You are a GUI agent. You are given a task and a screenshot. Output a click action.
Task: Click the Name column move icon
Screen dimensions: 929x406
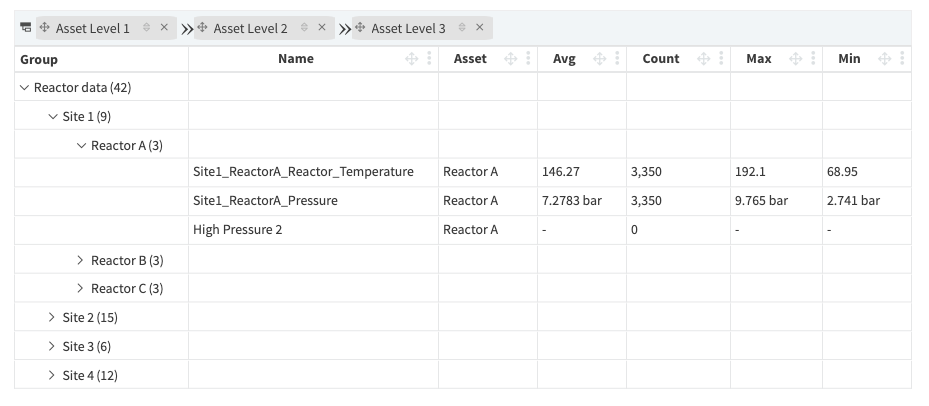coord(412,59)
